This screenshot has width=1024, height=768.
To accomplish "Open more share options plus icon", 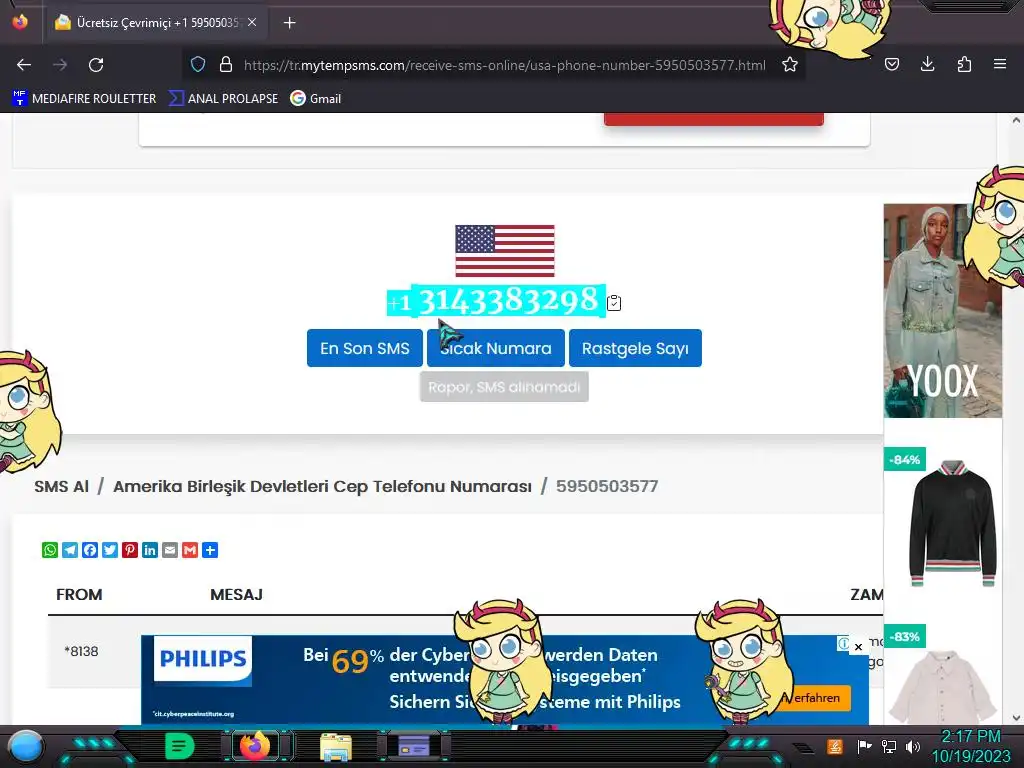I will click(210, 550).
